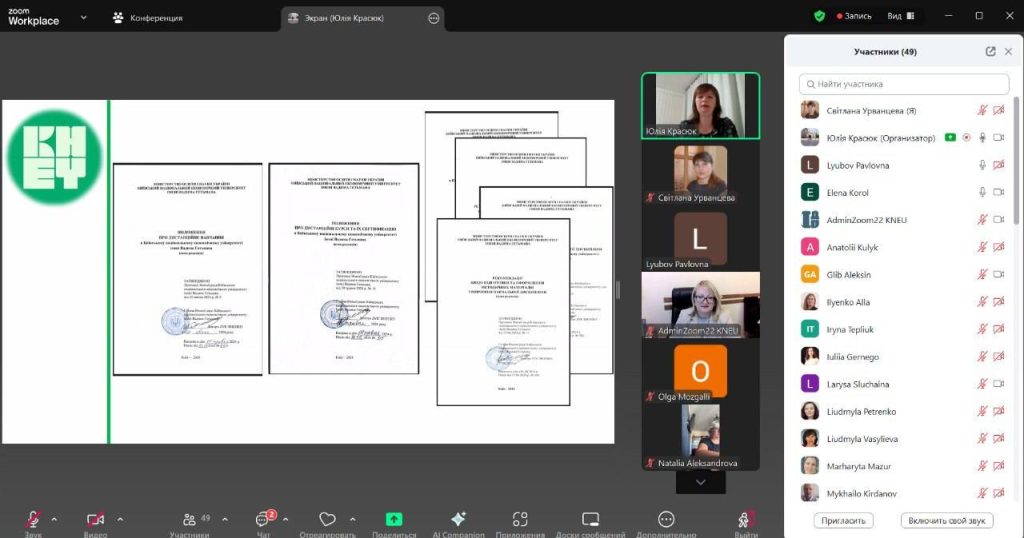Click the React (Отреагировать) heart icon
Screen dimensions: 1024x538
[x=327, y=519]
